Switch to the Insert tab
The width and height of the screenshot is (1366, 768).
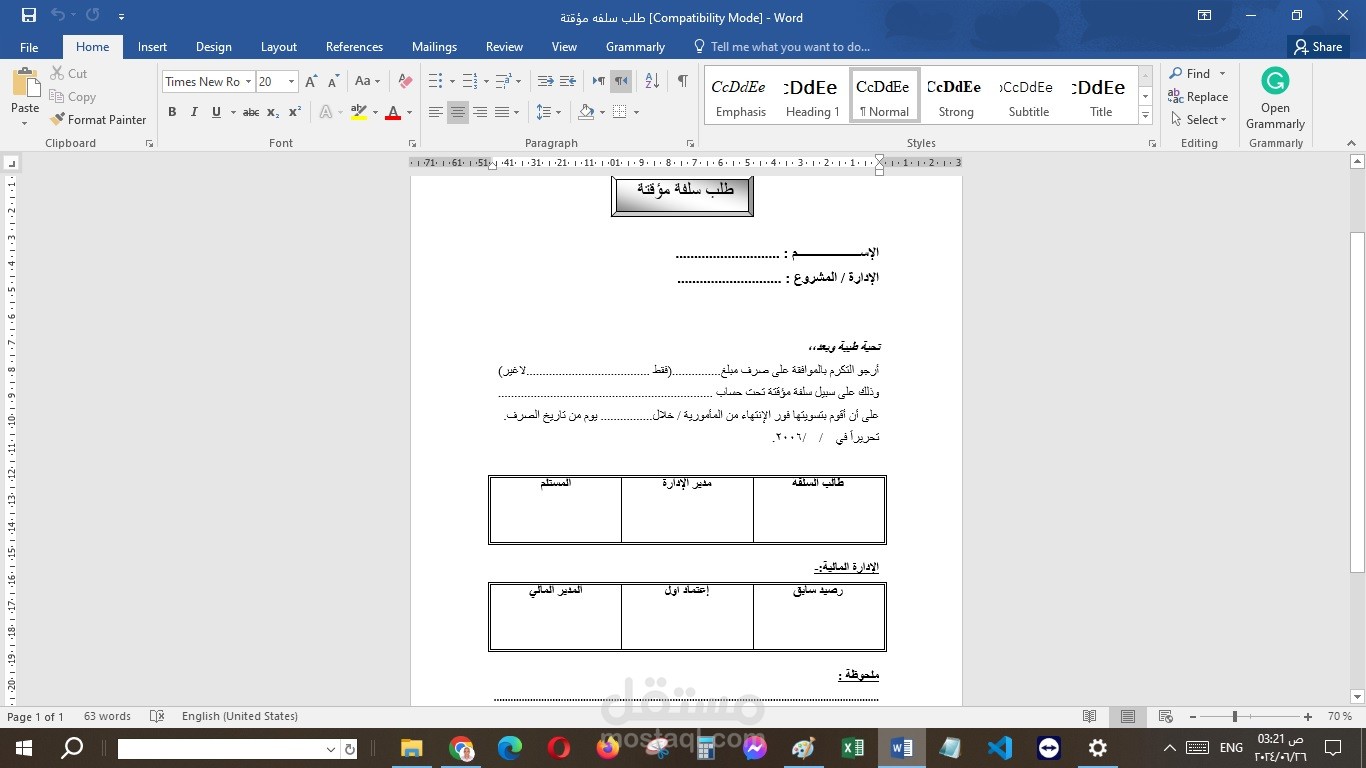[x=152, y=47]
